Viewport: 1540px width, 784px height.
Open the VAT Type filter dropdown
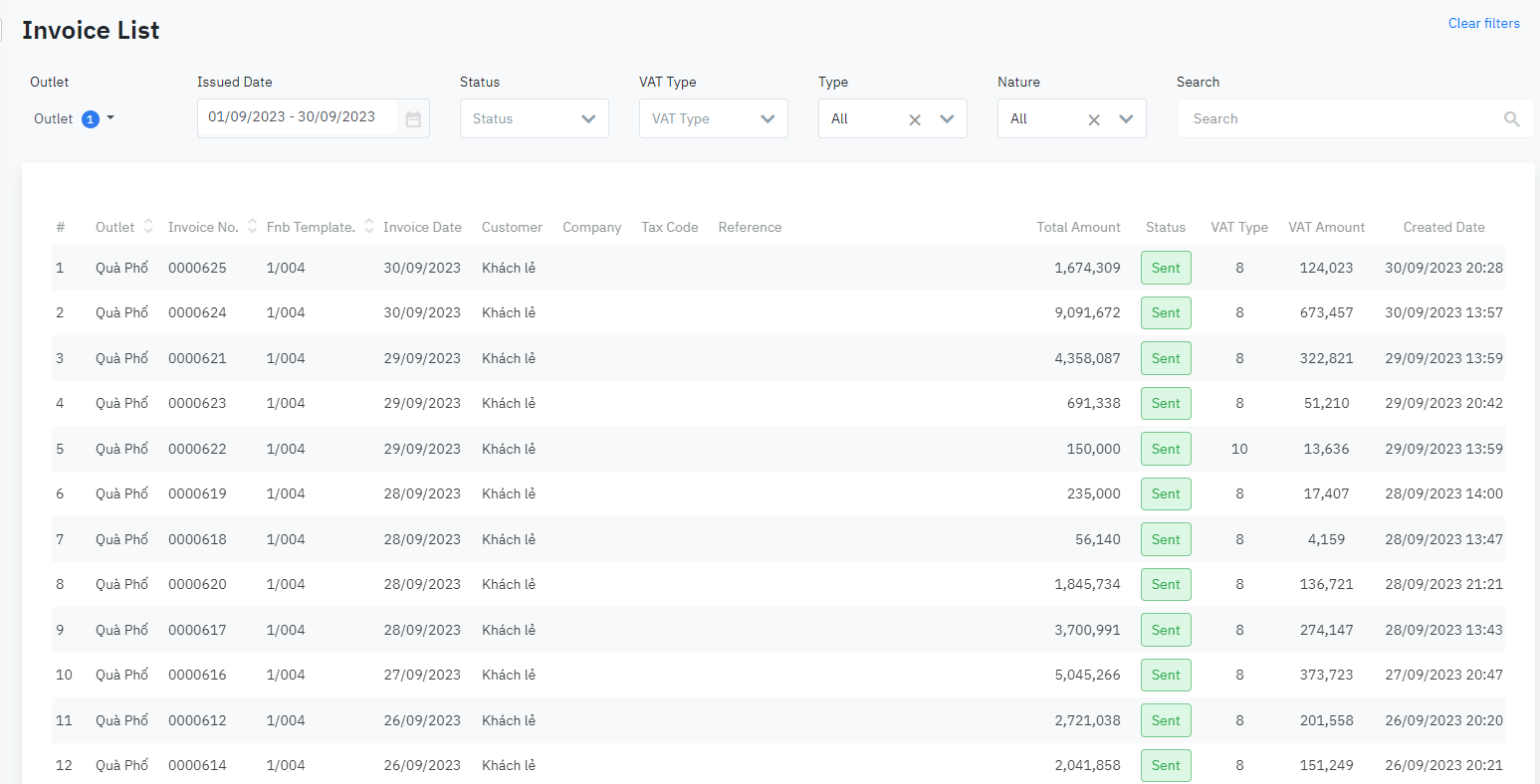point(713,118)
